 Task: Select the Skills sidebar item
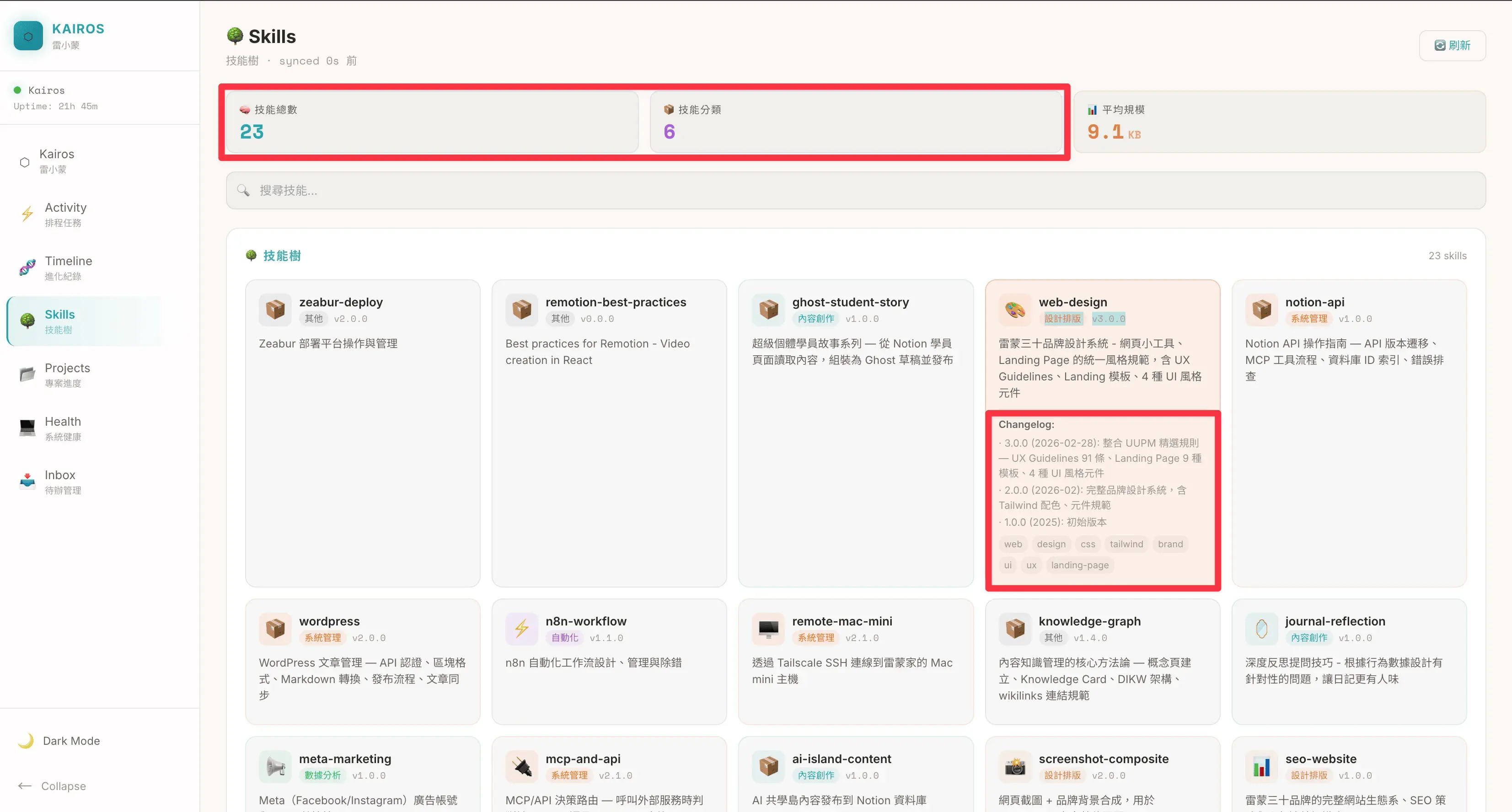pos(59,321)
